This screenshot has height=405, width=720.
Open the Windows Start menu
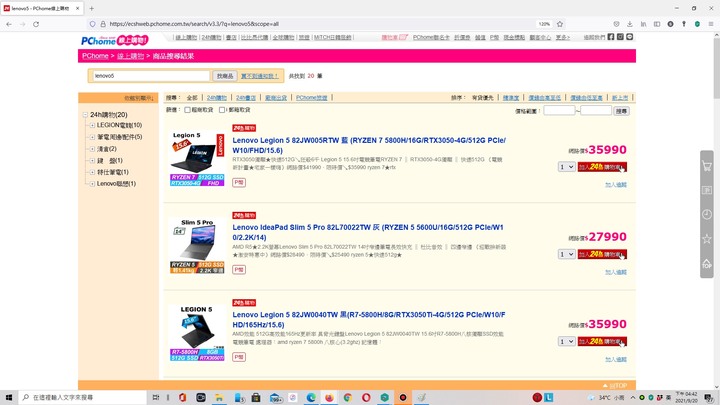click(9, 397)
